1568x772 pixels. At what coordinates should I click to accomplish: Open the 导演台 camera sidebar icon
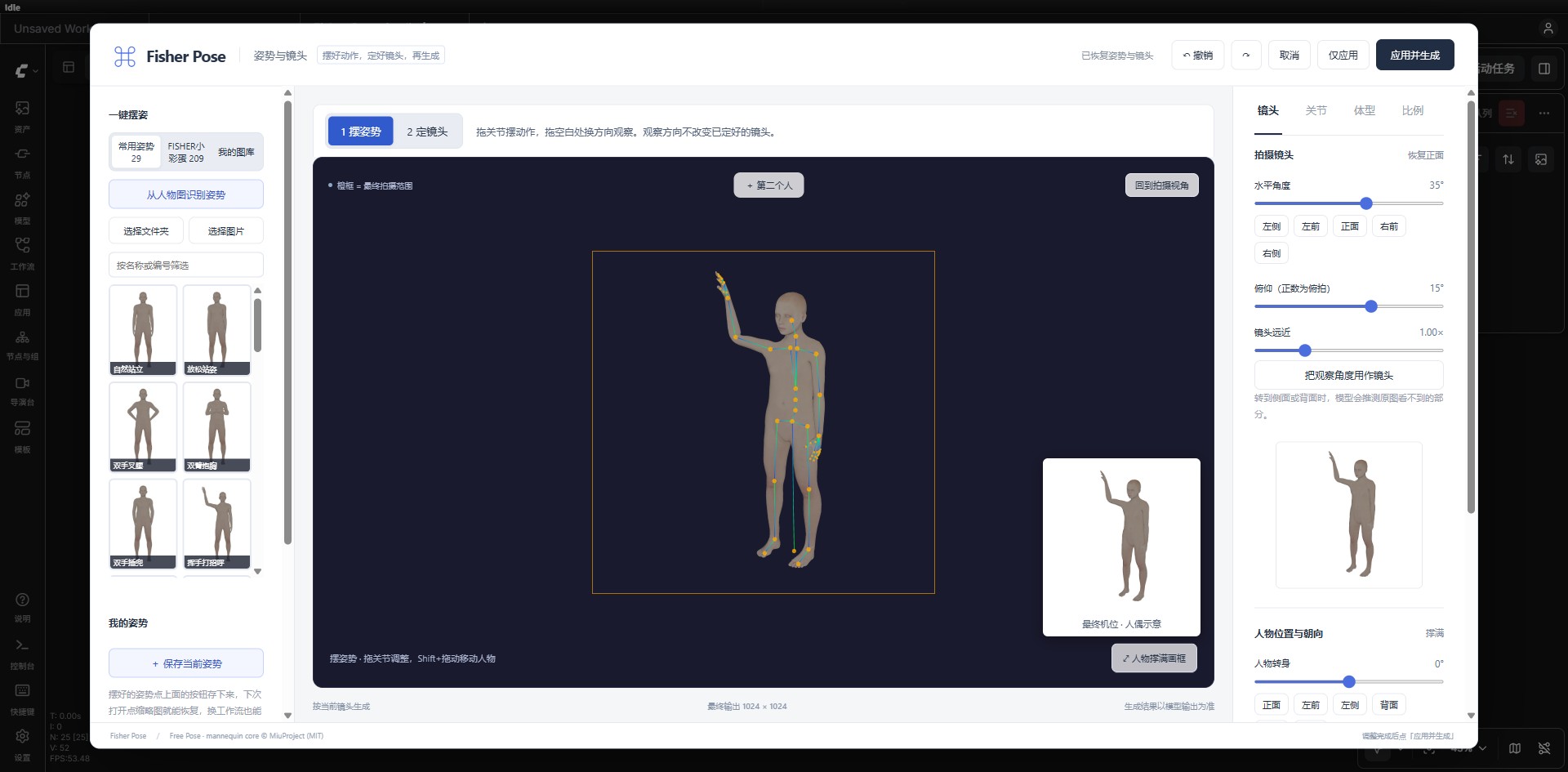[x=22, y=390]
